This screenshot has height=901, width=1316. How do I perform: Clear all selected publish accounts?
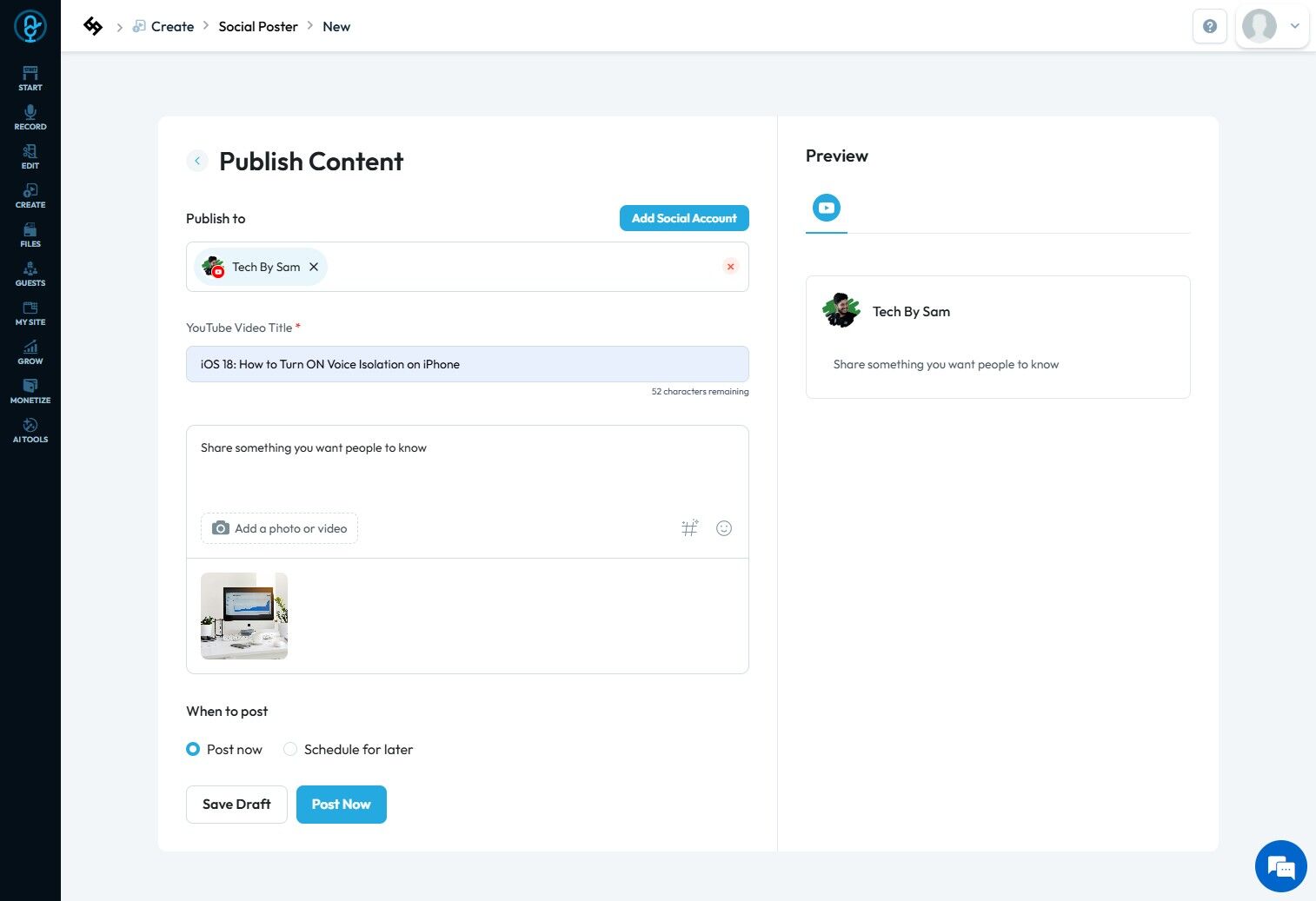730,267
